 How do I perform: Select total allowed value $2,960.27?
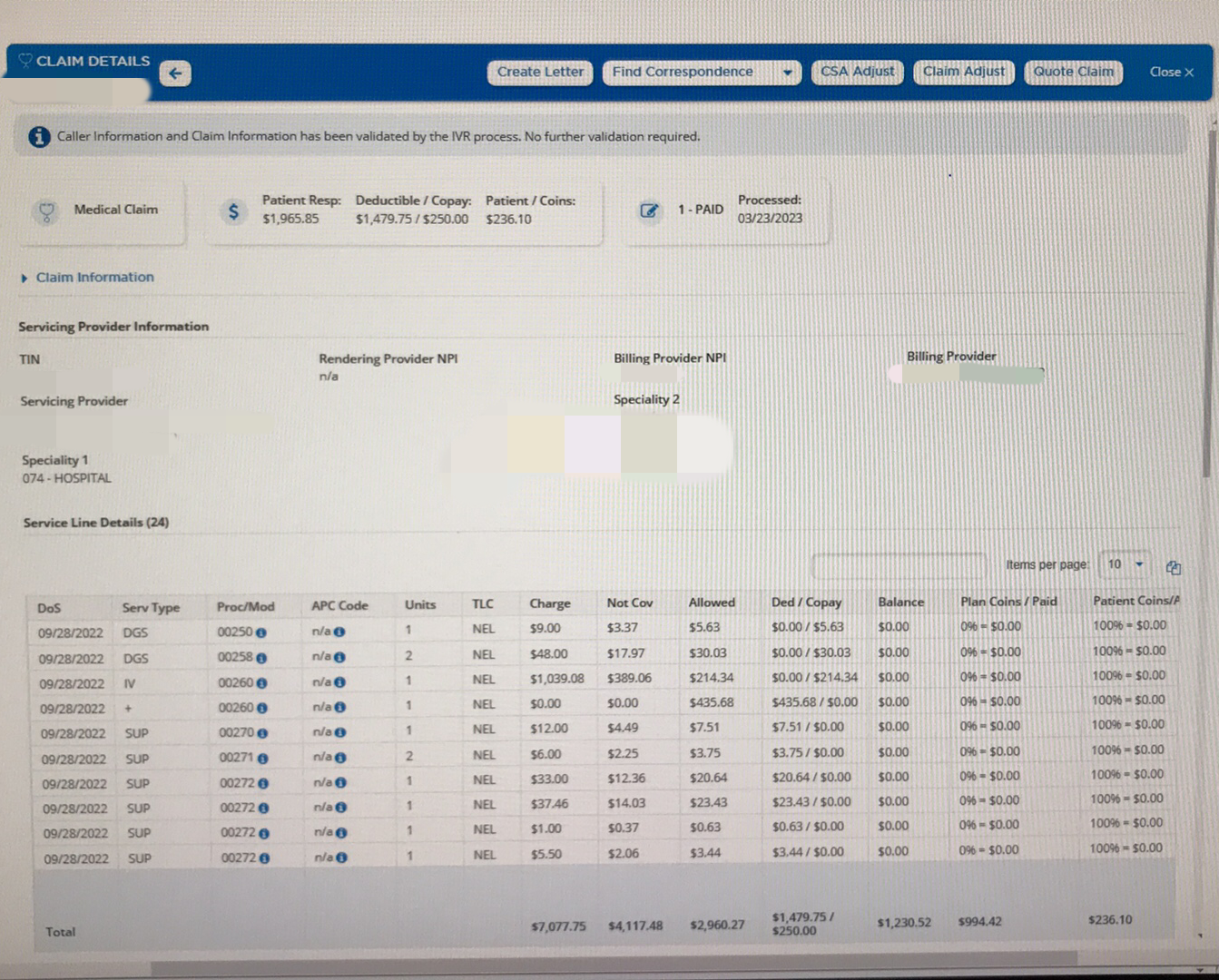pos(717,925)
